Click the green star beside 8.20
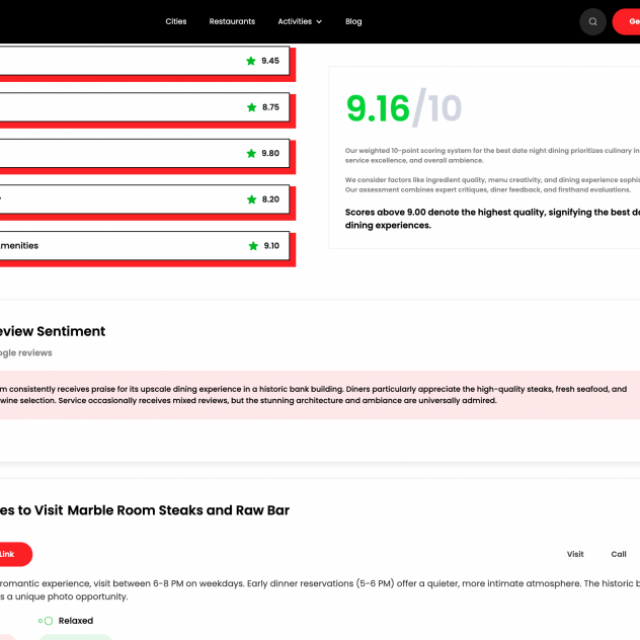 tap(251, 200)
